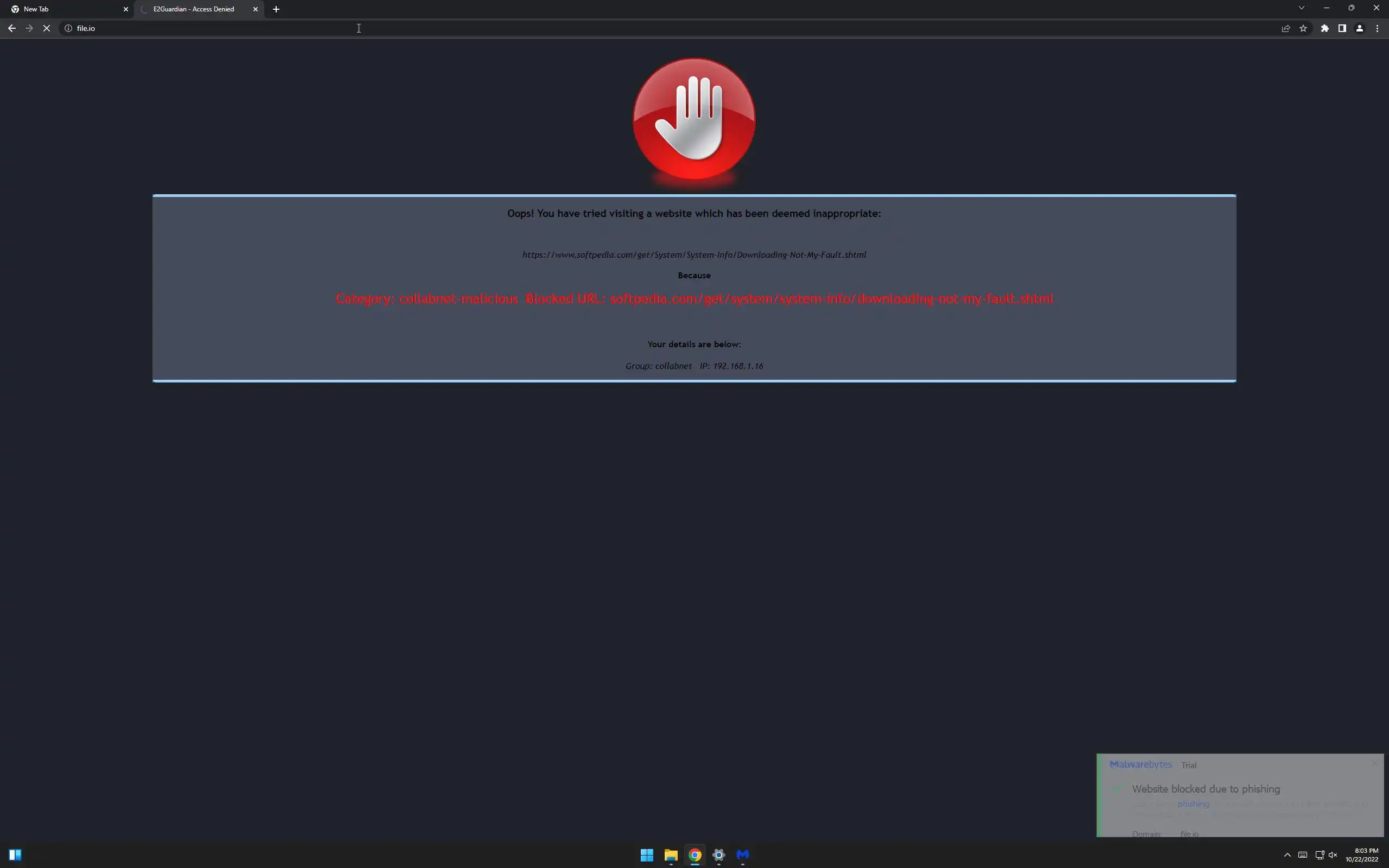Expand the tab search chevron
The image size is (1389, 868).
(x=1301, y=8)
